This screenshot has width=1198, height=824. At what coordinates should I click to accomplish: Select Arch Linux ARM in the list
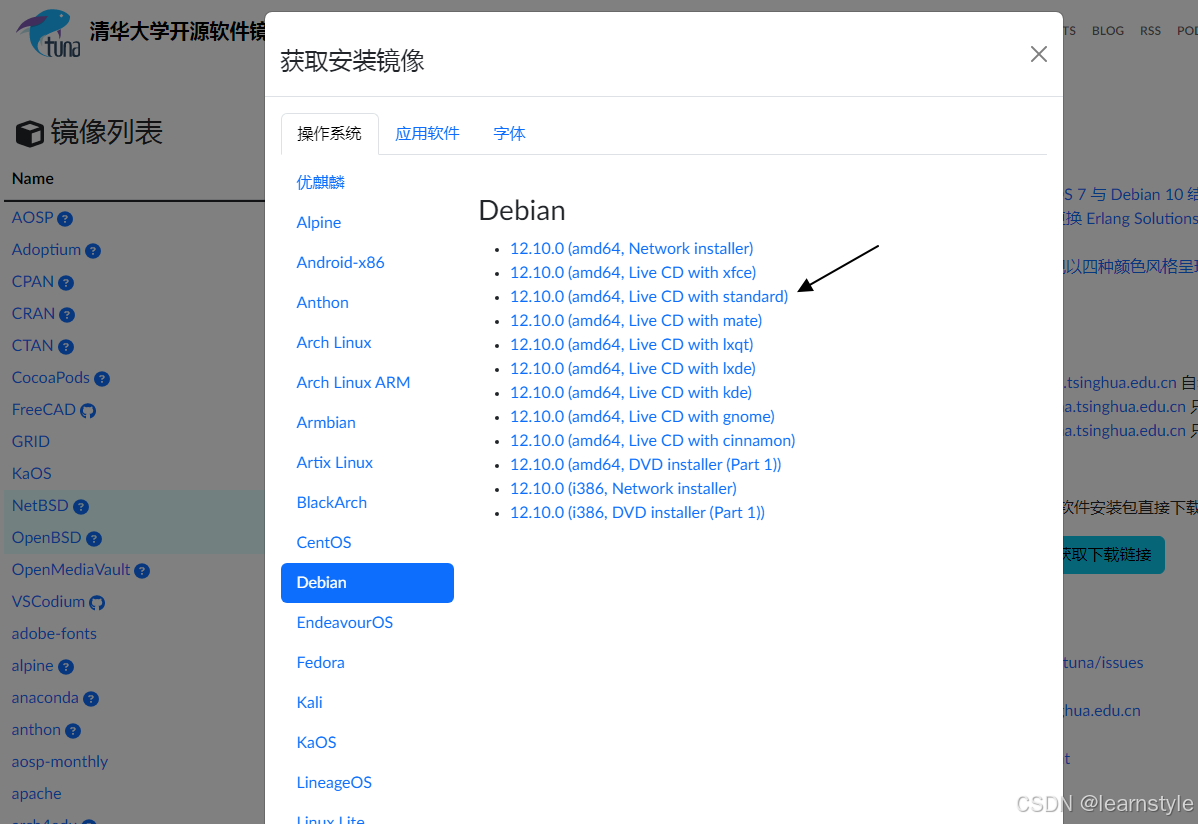coord(353,382)
